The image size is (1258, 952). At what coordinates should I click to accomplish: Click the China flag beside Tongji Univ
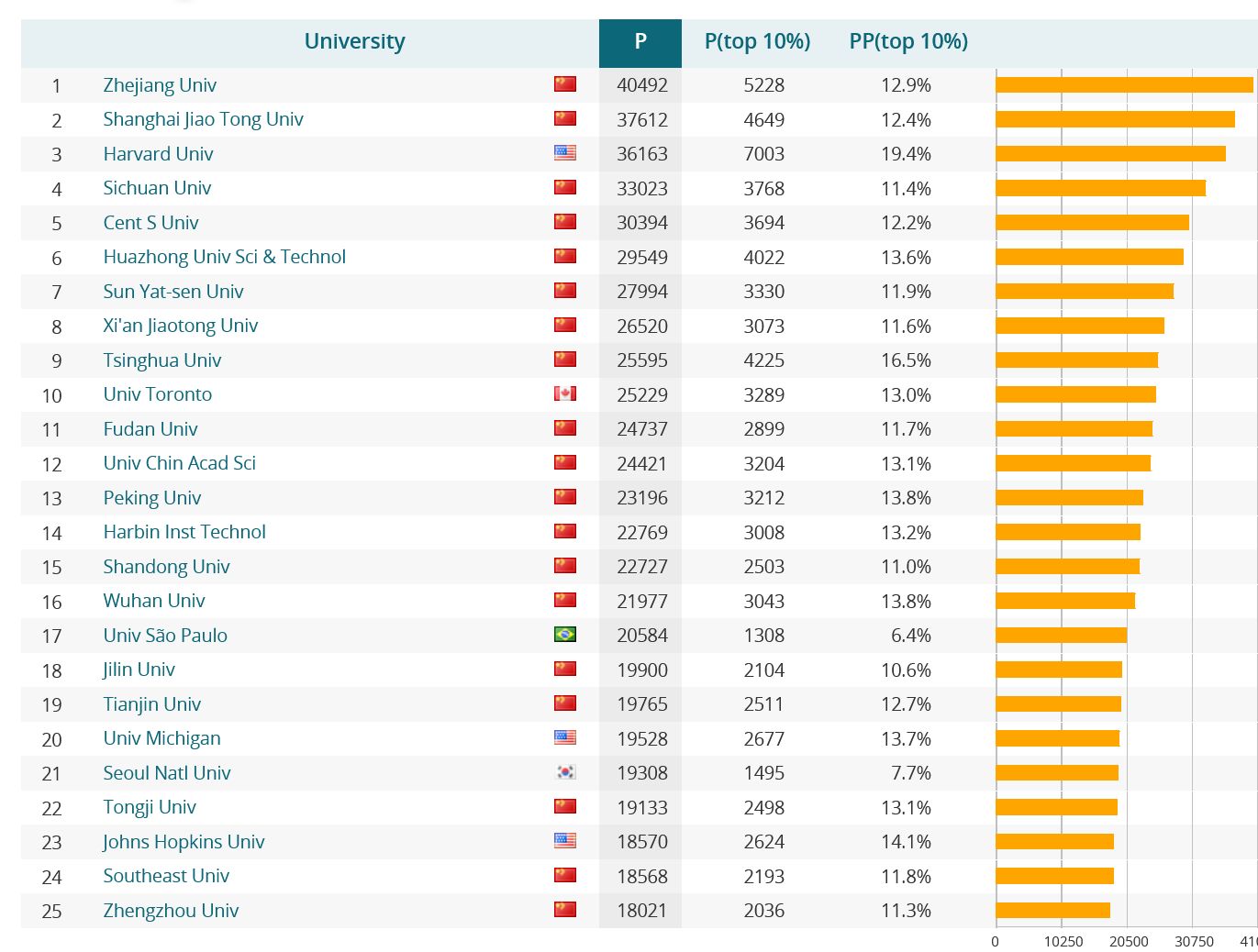[x=565, y=806]
